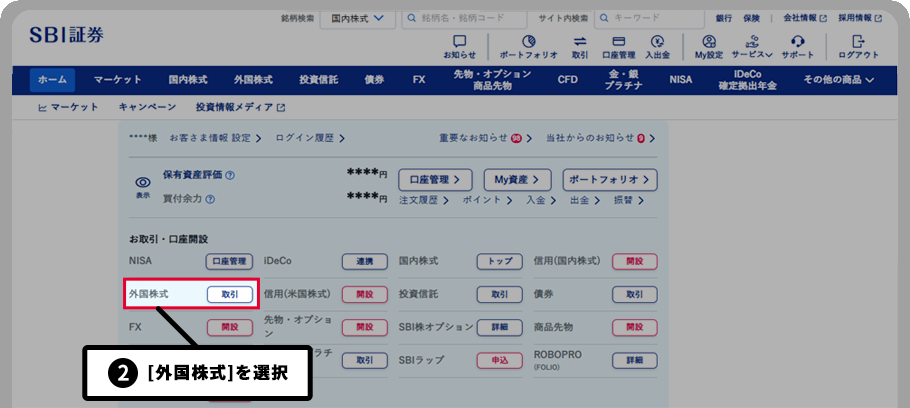Open the 採用情報 external link

860,19
